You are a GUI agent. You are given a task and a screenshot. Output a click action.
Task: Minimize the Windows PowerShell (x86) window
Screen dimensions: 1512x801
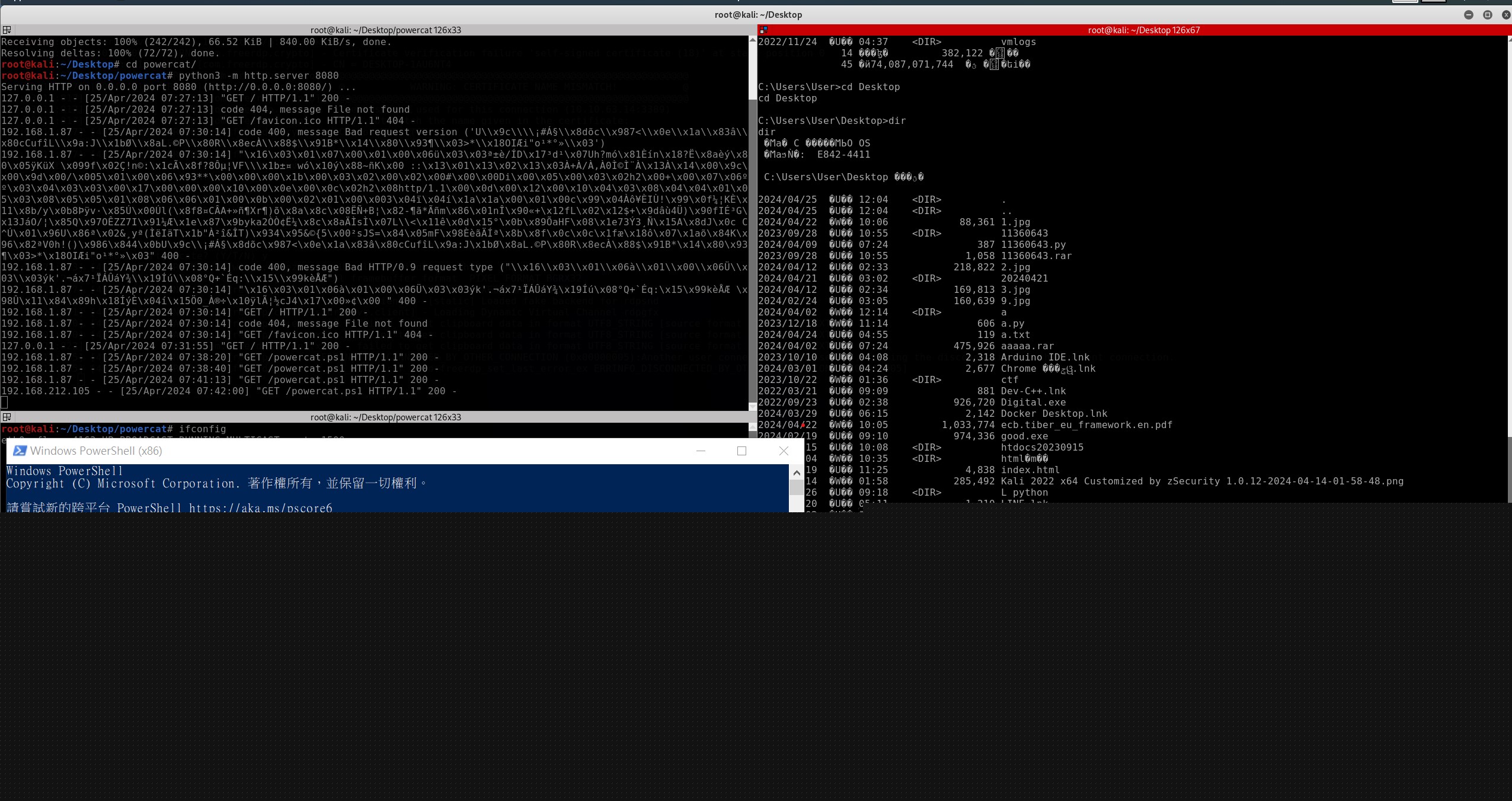coord(701,451)
